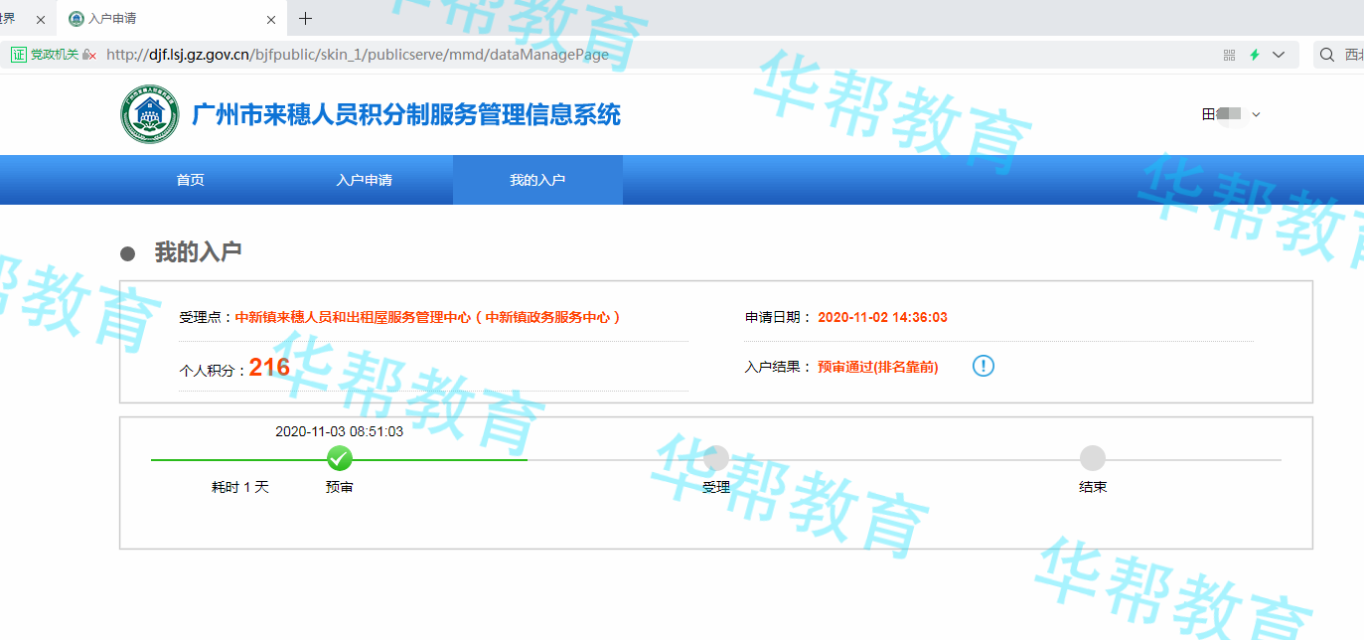Click the 入户结果 field label

[x=779, y=367]
